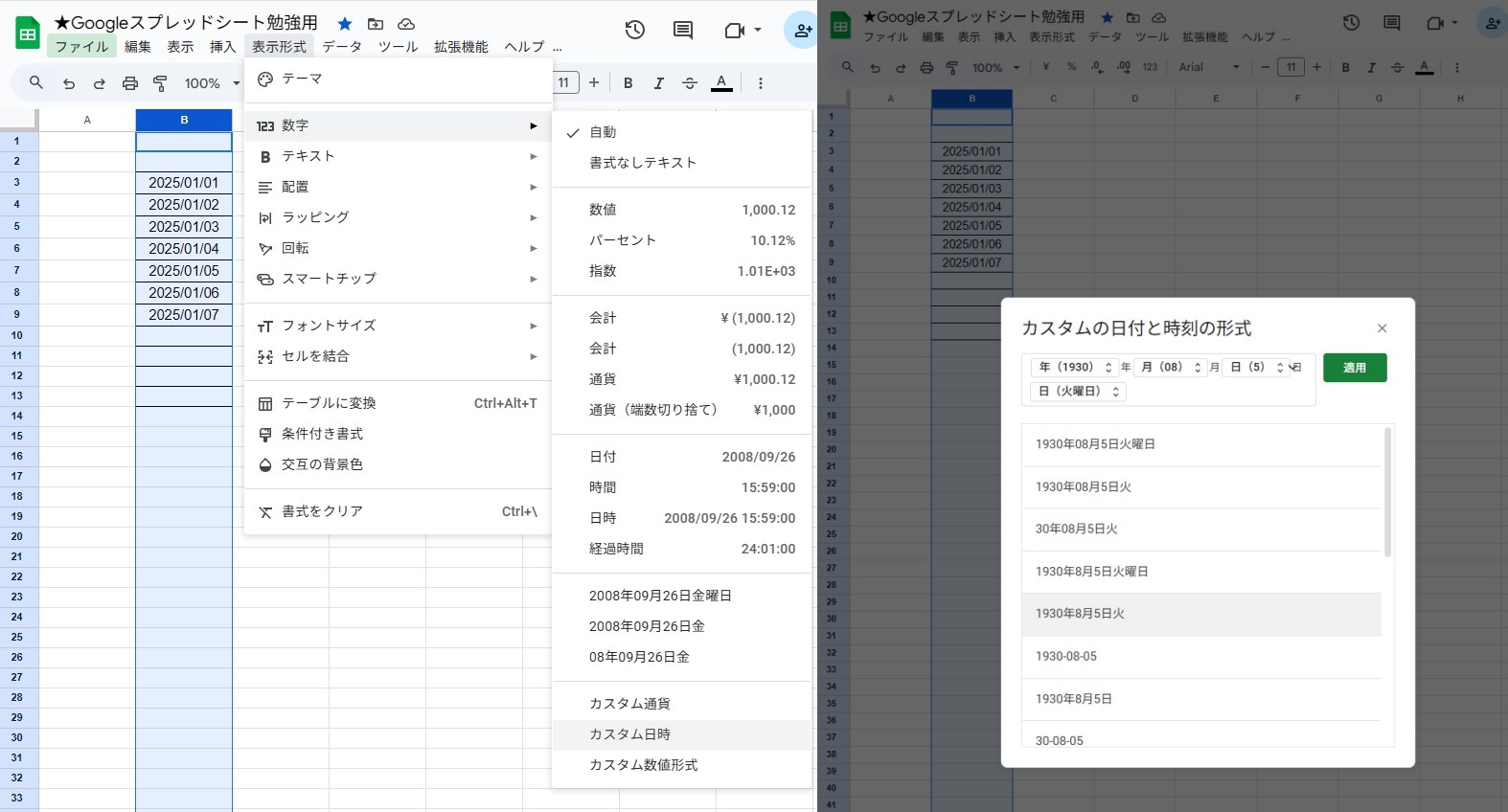Select the checked 自動 format option
The width and height of the screenshot is (1508, 812).
coord(603,132)
